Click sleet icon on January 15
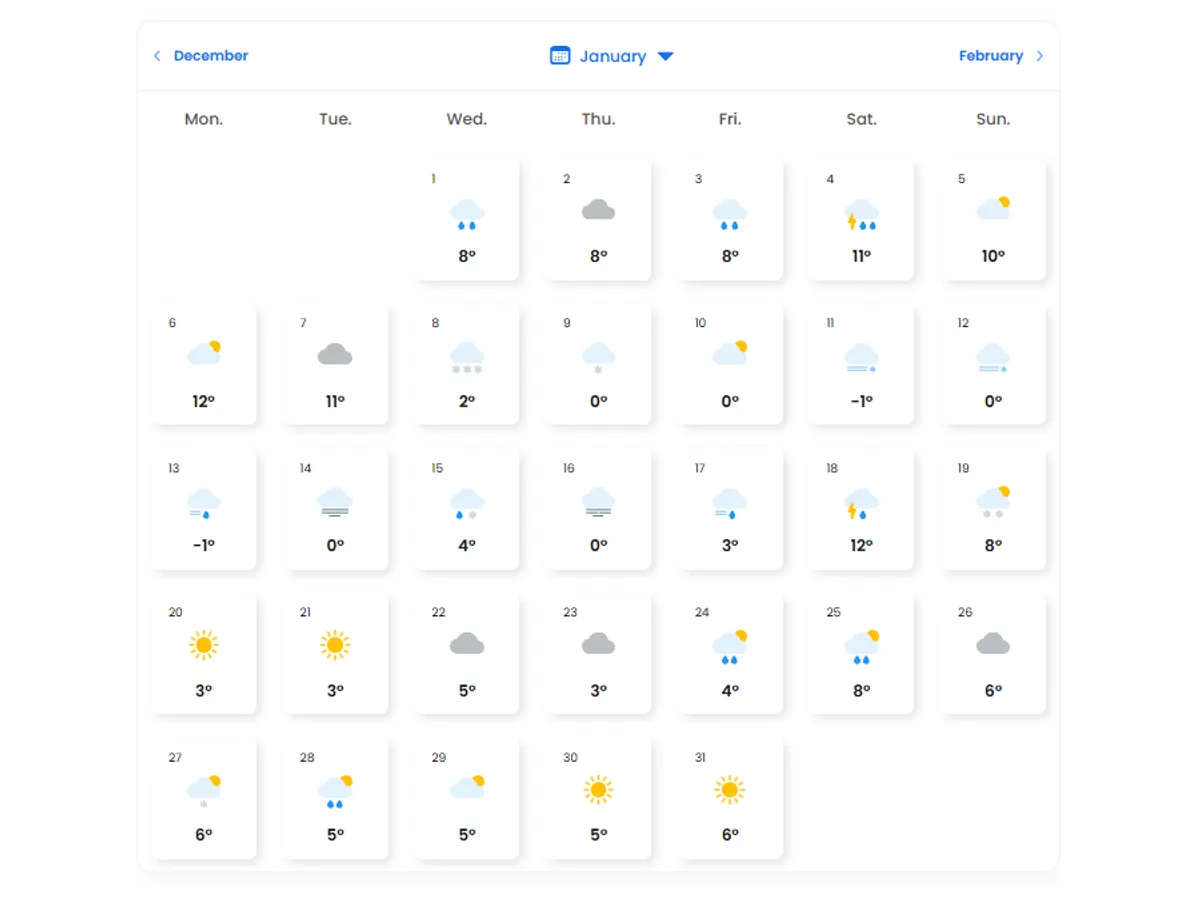This screenshot has width=1200, height=900. (x=467, y=502)
